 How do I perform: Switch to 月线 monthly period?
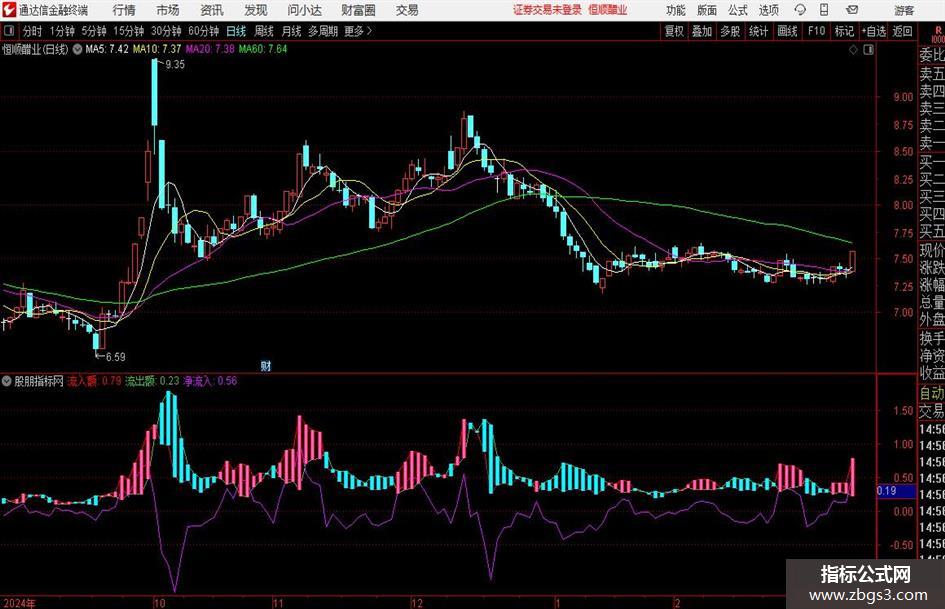291,31
